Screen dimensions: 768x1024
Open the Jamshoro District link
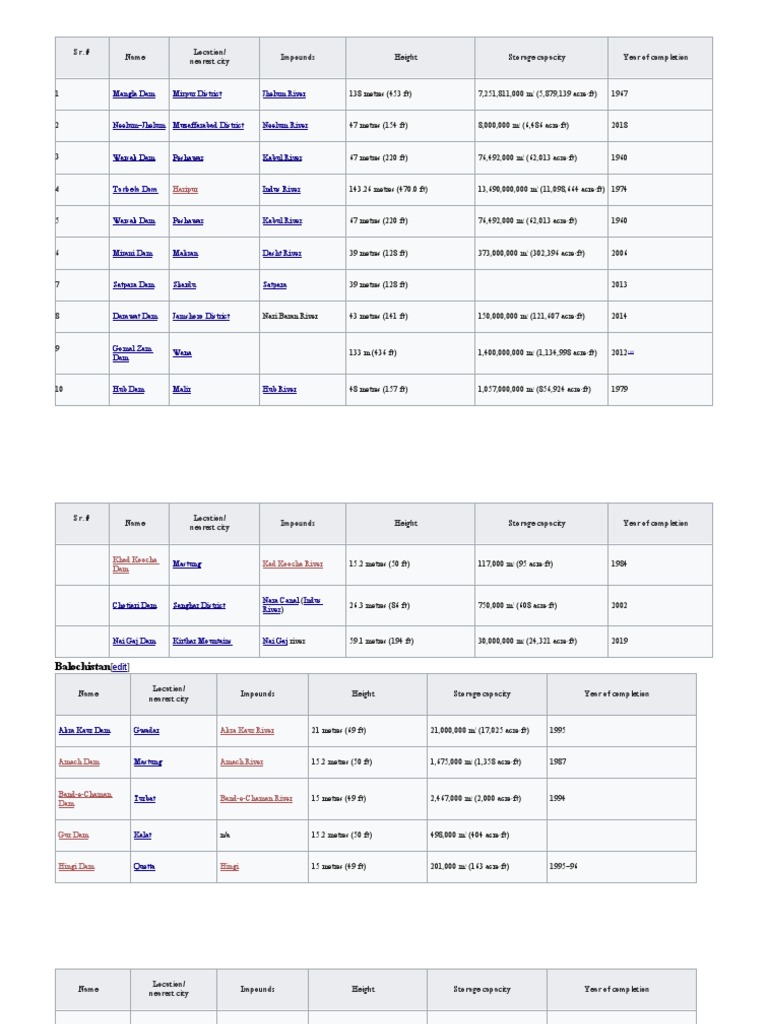(201, 316)
